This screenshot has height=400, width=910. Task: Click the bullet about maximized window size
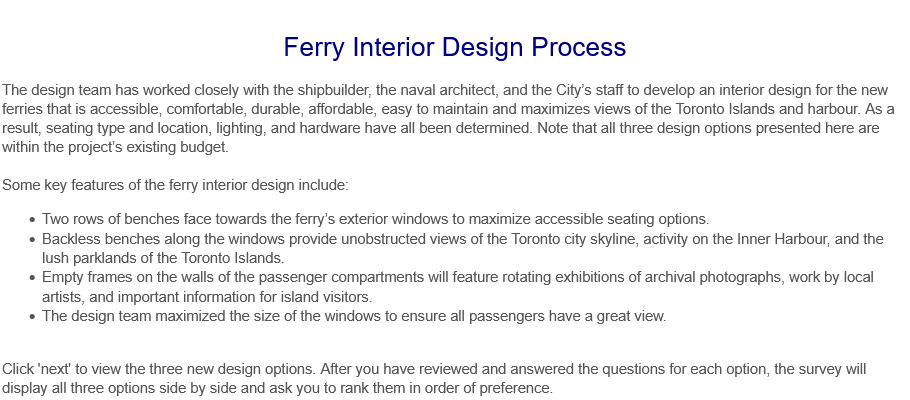pyautogui.click(x=353, y=316)
